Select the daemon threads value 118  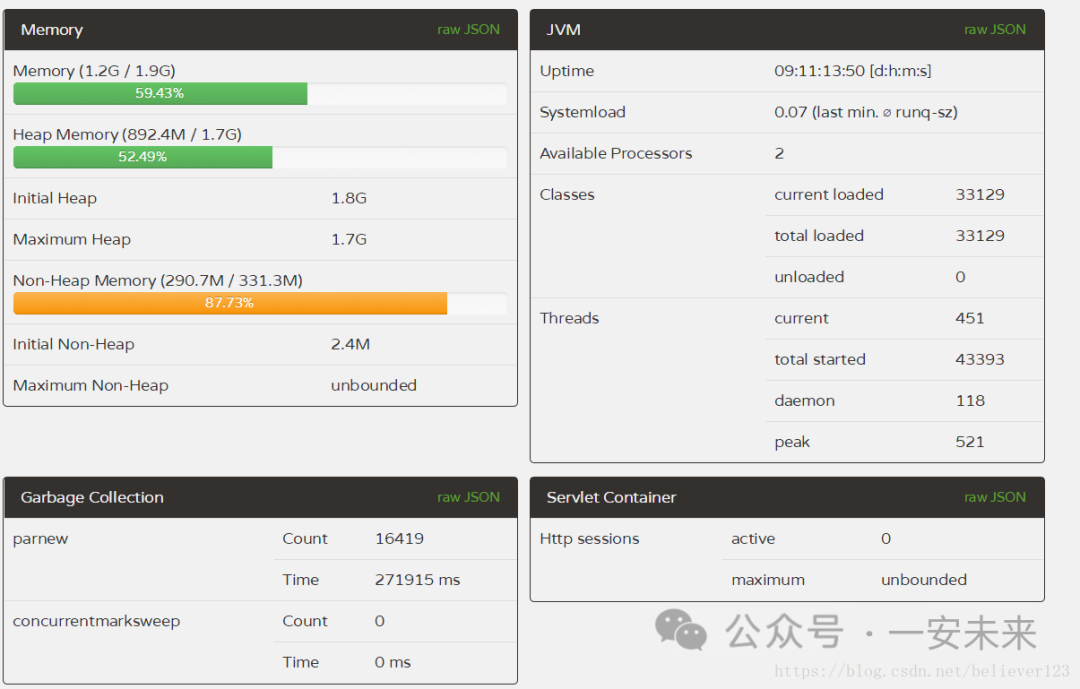tap(970, 401)
